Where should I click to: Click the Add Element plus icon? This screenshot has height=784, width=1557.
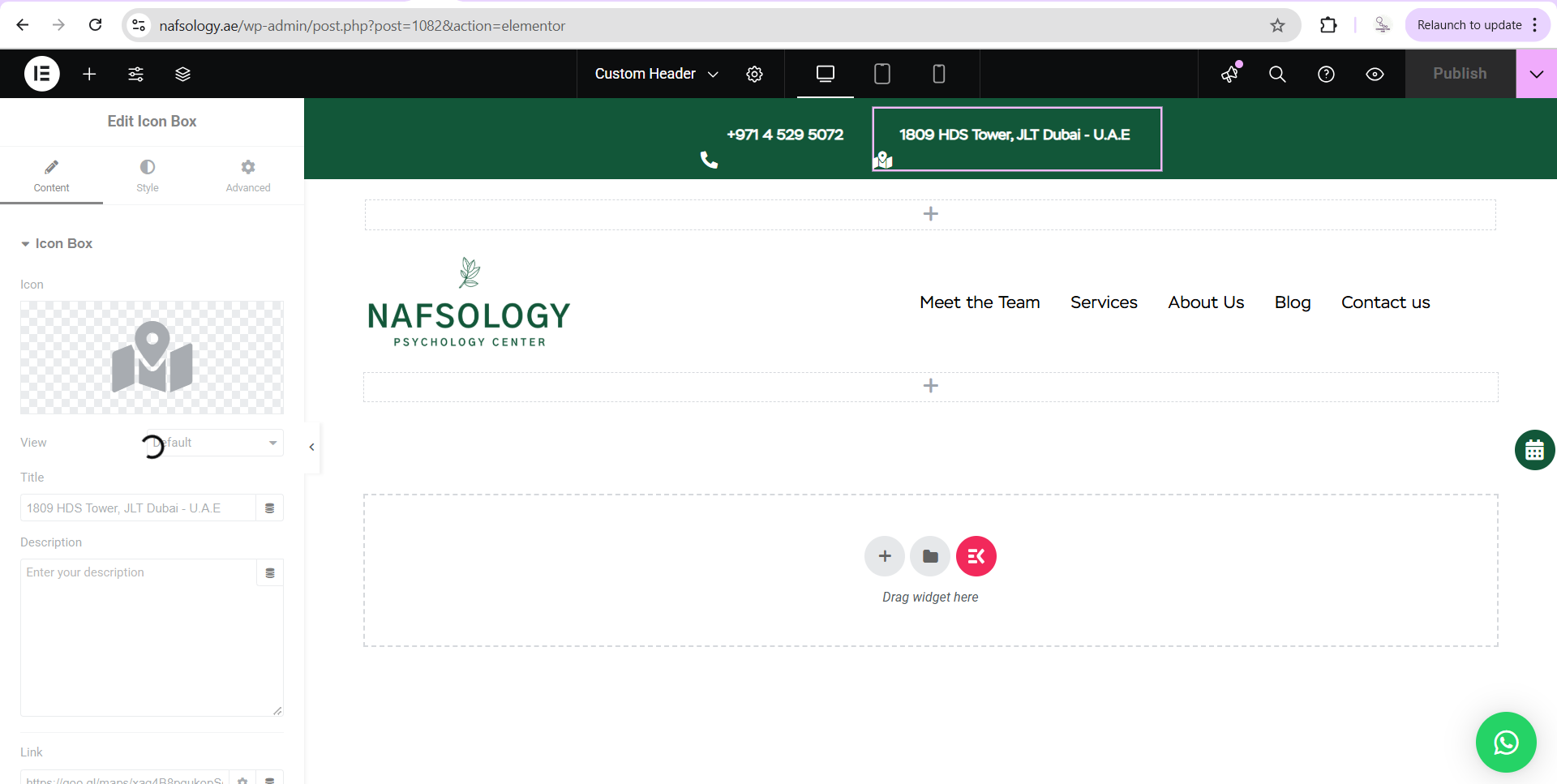coord(89,74)
